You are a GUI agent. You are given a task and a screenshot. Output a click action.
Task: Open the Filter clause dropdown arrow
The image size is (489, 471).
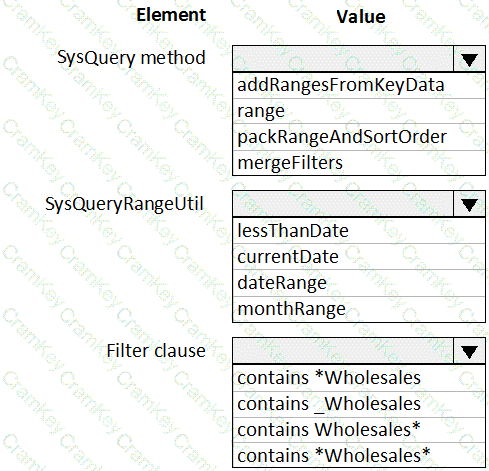pos(469,351)
